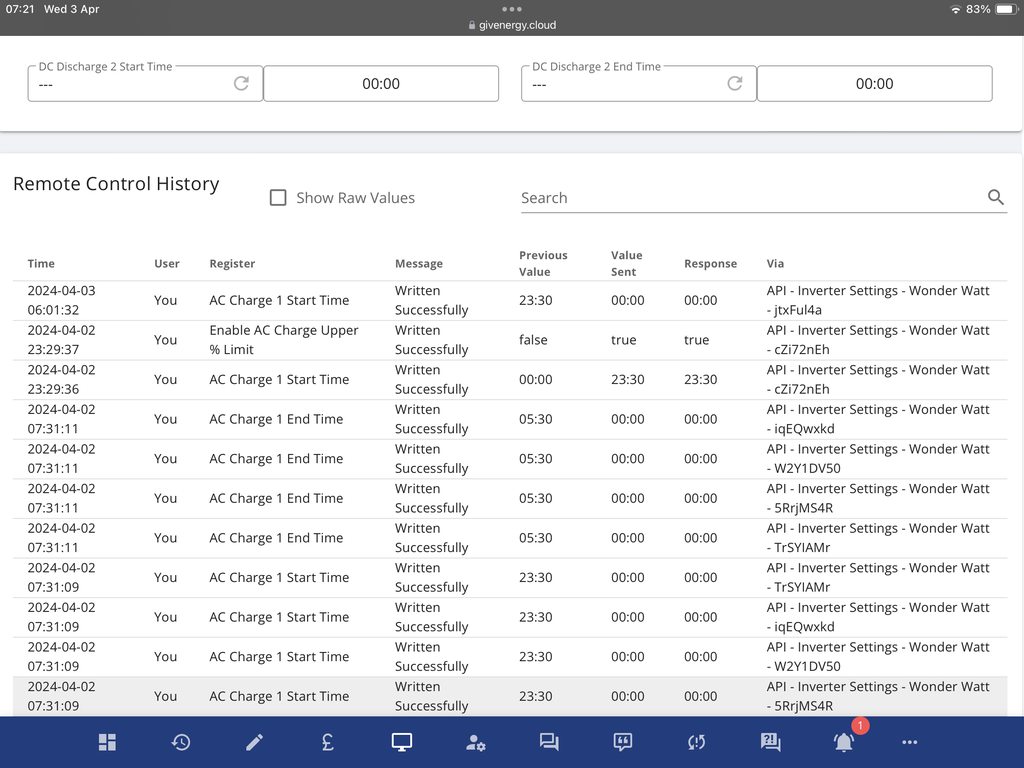Refresh DC Discharge 2 Start Time value
This screenshot has width=1024, height=768.
click(241, 84)
